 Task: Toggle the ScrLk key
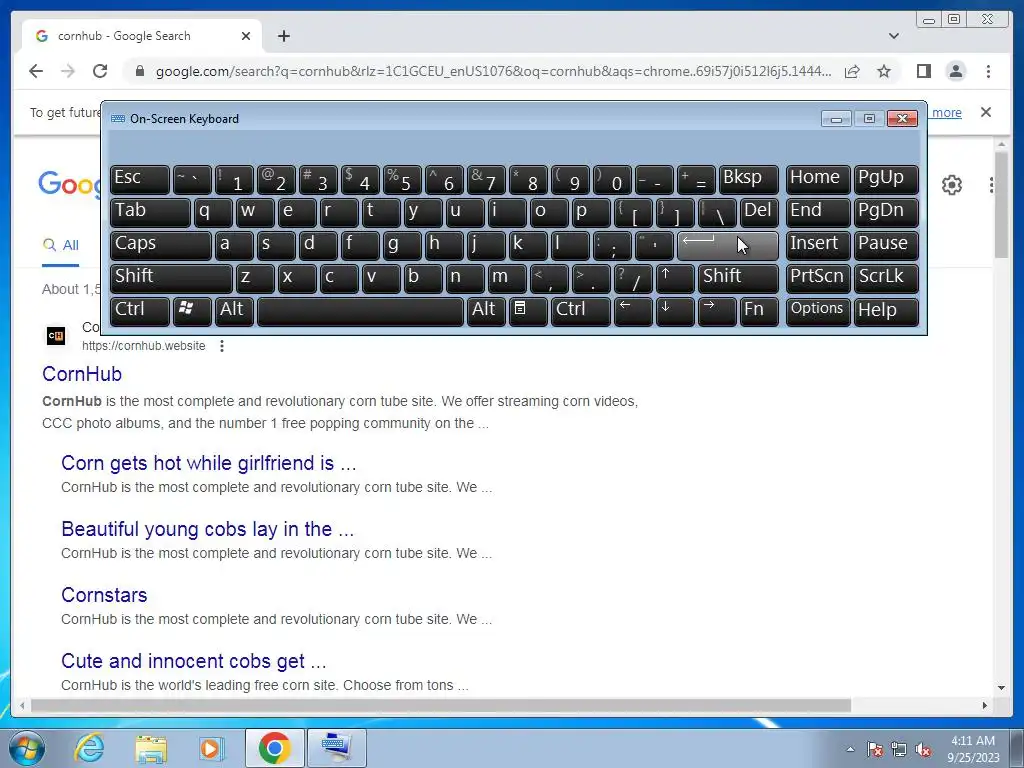[886, 278]
